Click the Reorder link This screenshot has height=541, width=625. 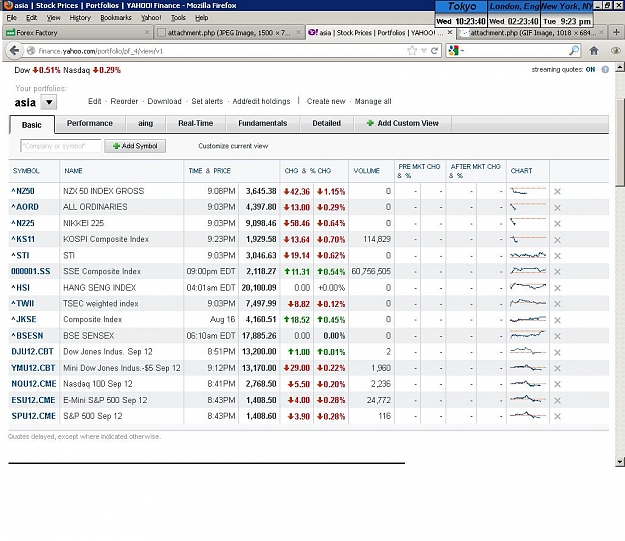coord(124,101)
